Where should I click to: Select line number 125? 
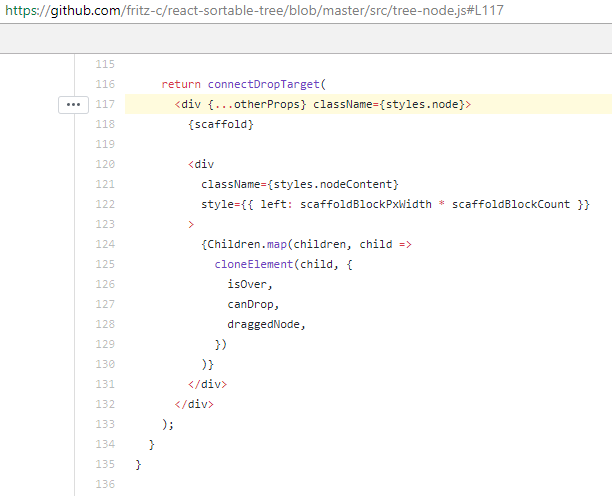tap(104, 264)
